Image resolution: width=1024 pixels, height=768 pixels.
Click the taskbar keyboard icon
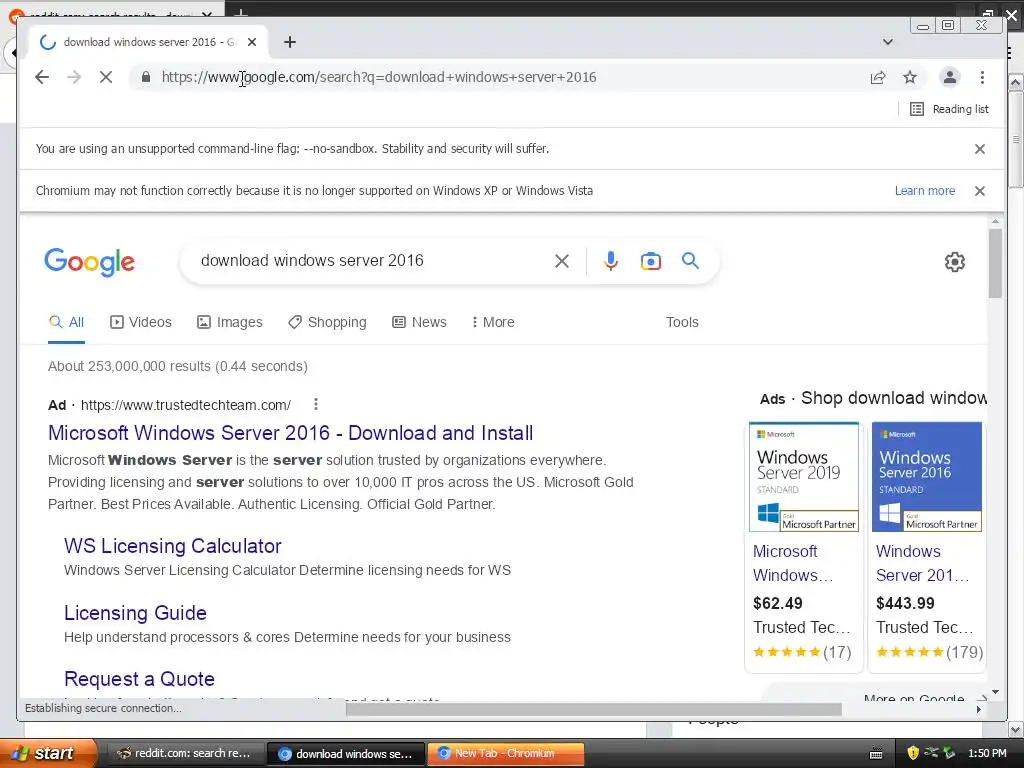tap(876, 754)
